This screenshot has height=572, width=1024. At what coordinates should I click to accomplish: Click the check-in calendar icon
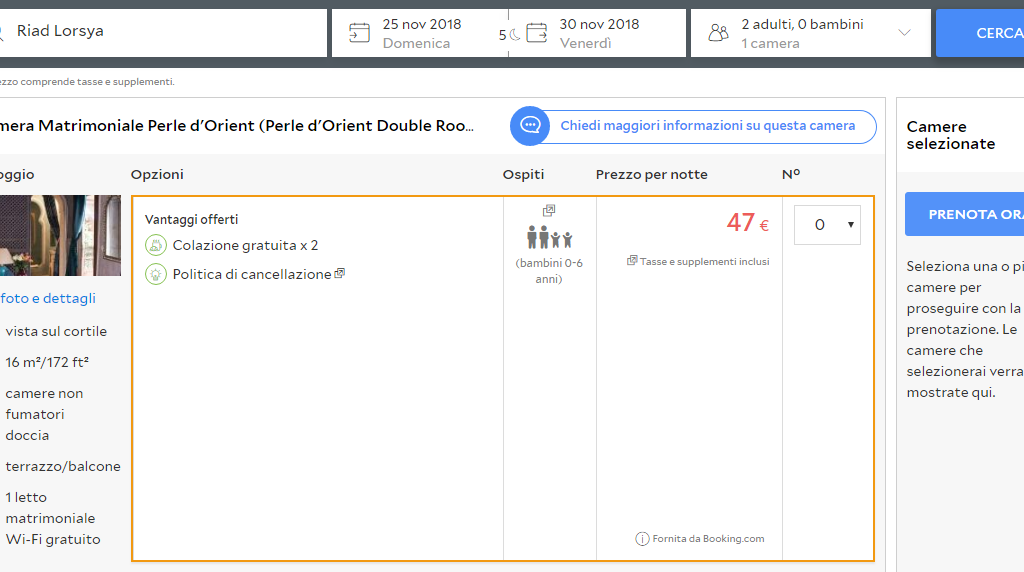(359, 33)
